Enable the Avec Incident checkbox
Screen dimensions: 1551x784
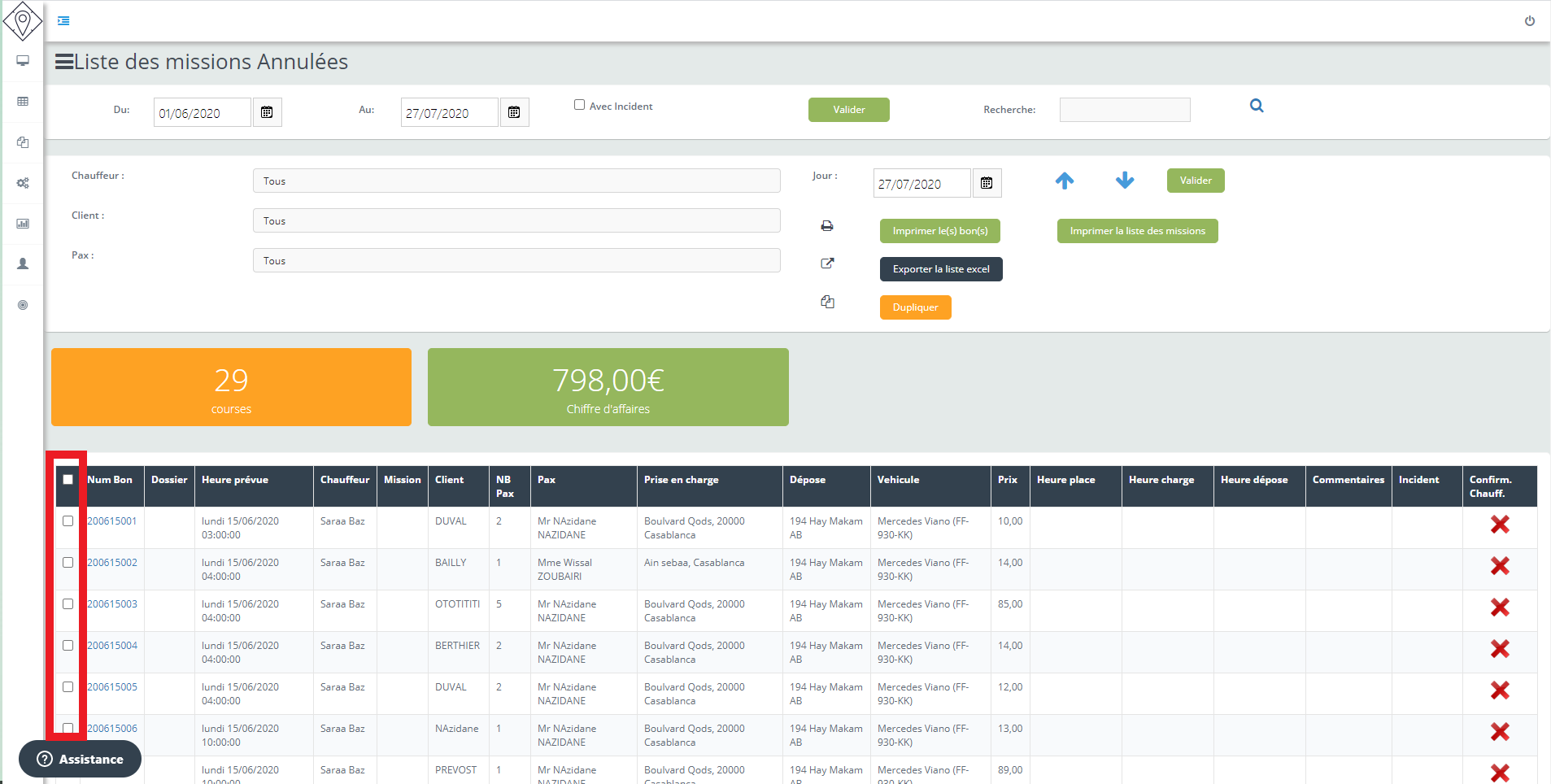[580, 105]
